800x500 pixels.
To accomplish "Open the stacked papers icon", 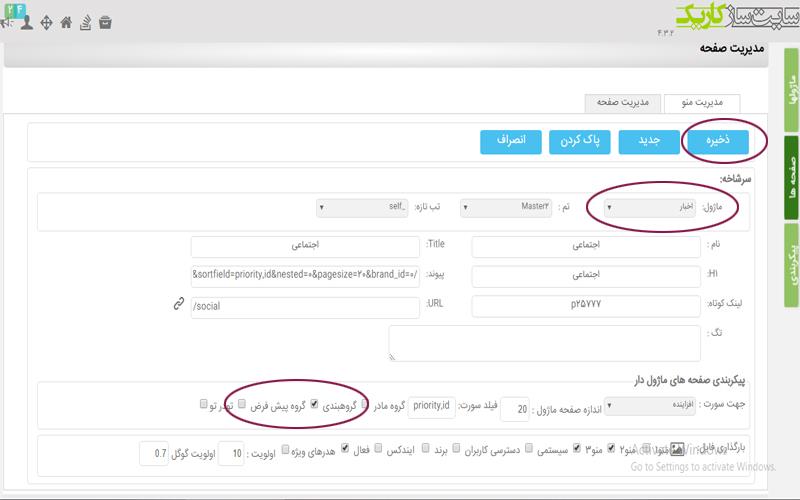I will point(85,22).
